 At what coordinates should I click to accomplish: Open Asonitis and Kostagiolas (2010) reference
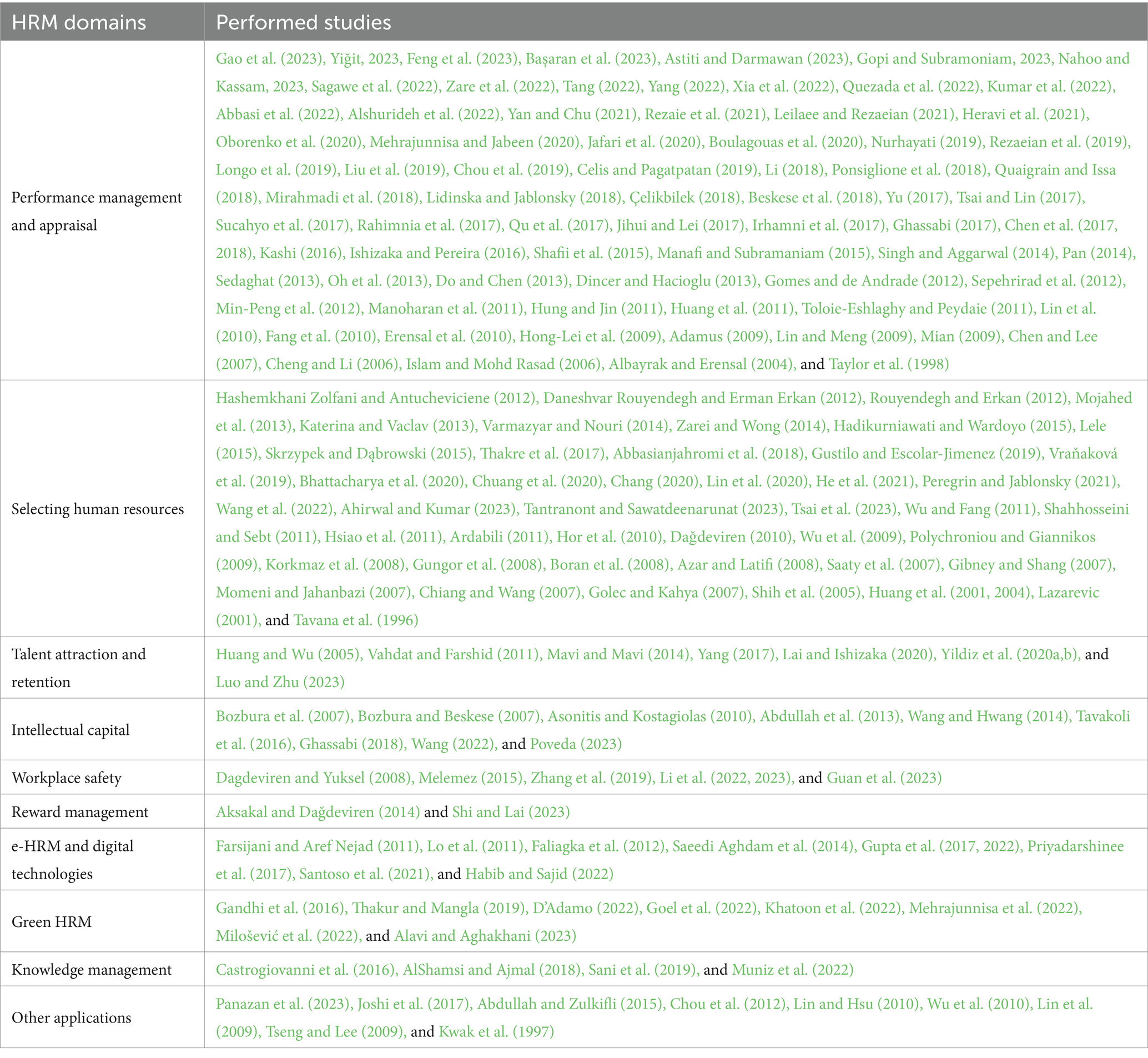tap(650, 716)
